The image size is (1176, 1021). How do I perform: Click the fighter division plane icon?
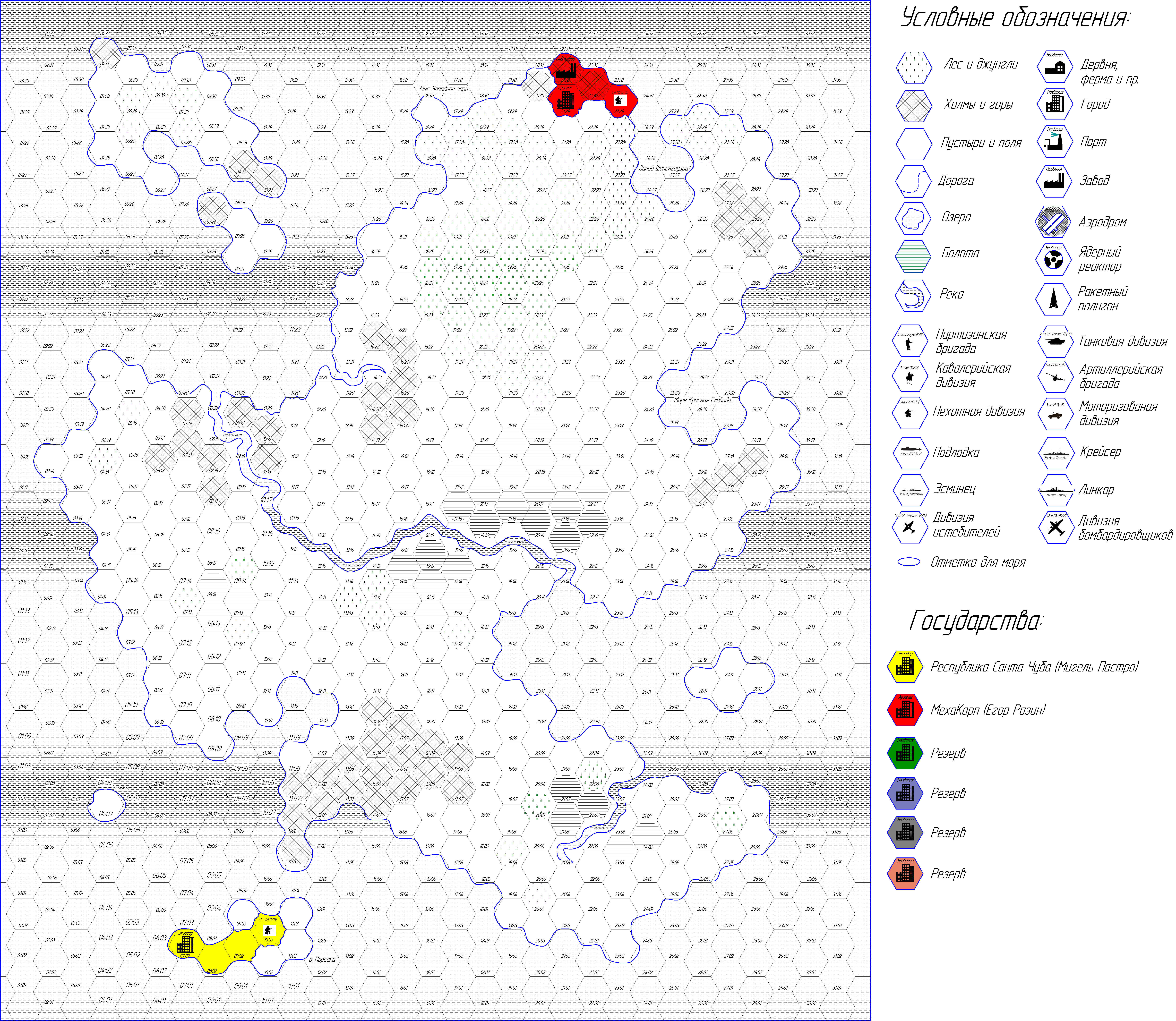pos(910,527)
